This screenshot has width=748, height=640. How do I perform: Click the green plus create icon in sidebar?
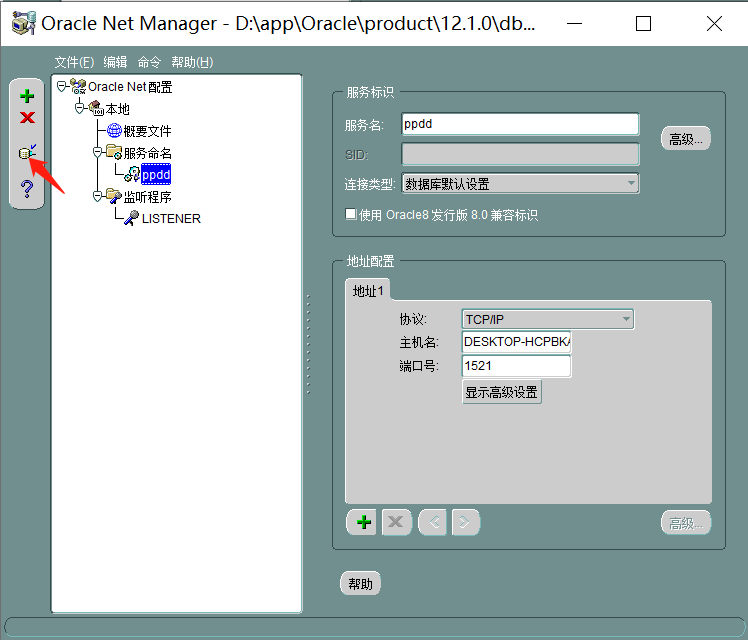pos(27,96)
